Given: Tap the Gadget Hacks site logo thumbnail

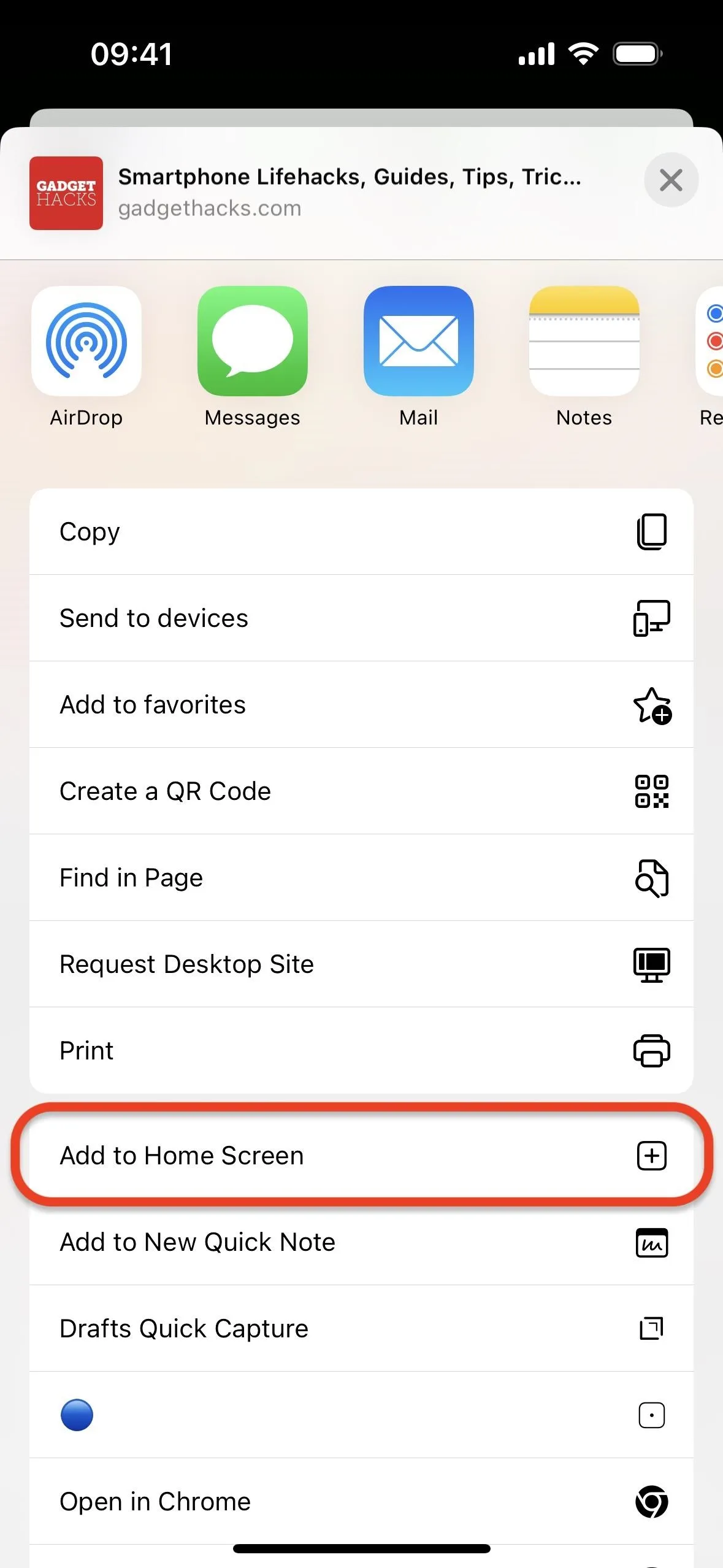Looking at the screenshot, I should (66, 193).
